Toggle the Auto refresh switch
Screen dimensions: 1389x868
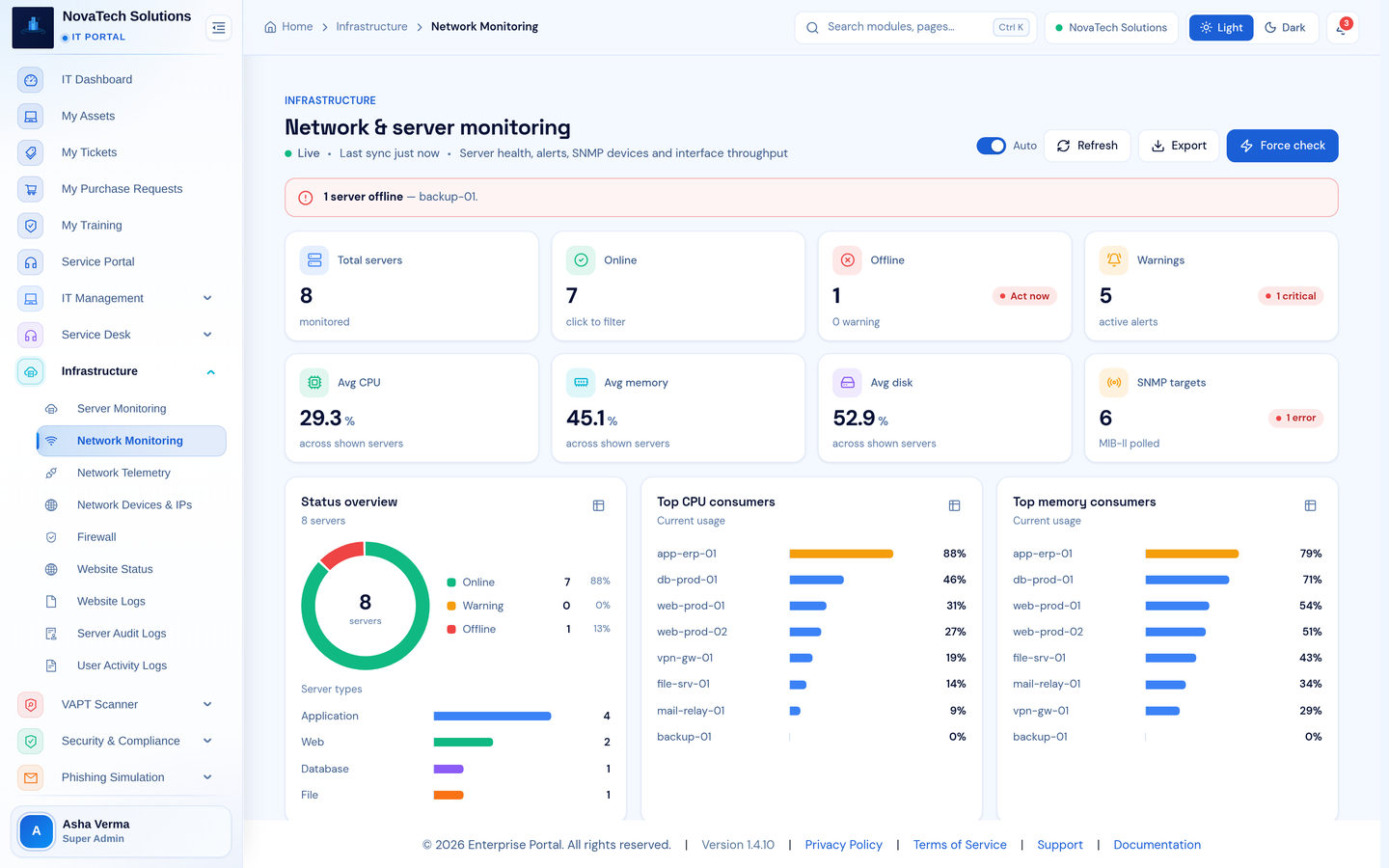(991, 146)
